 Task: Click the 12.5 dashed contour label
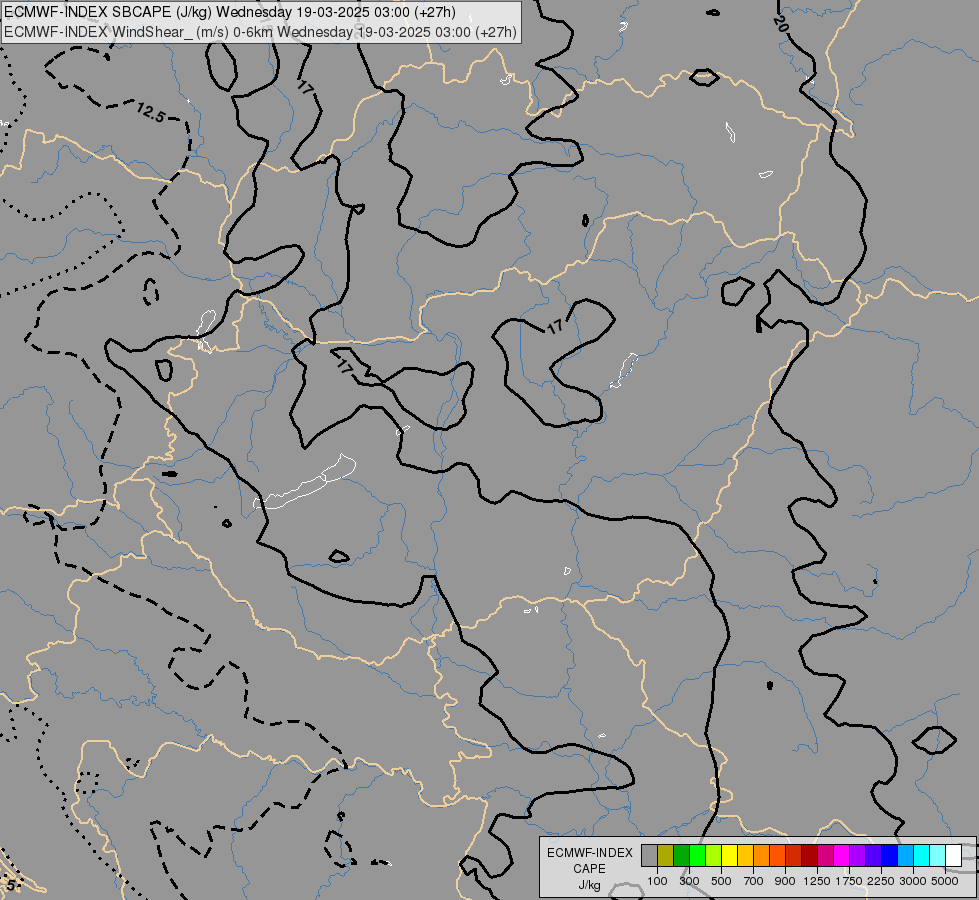(x=150, y=113)
